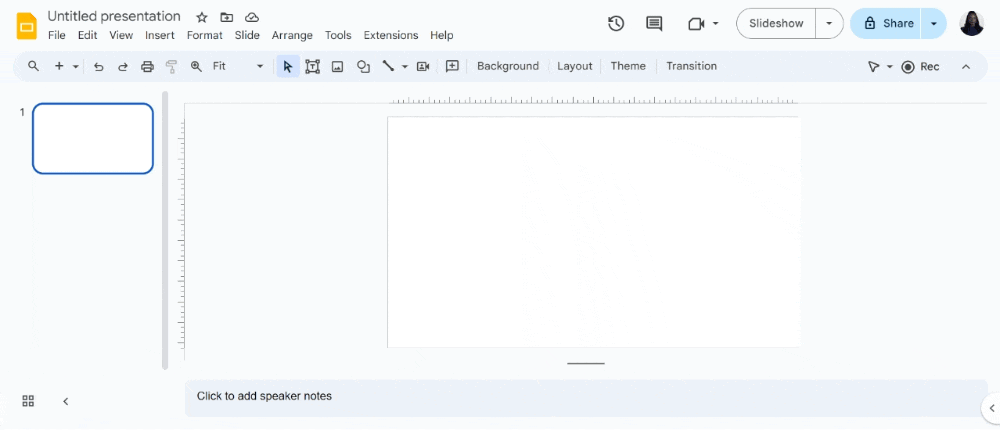Open the Help menu
This screenshot has height=430, width=1000.
[441, 35]
